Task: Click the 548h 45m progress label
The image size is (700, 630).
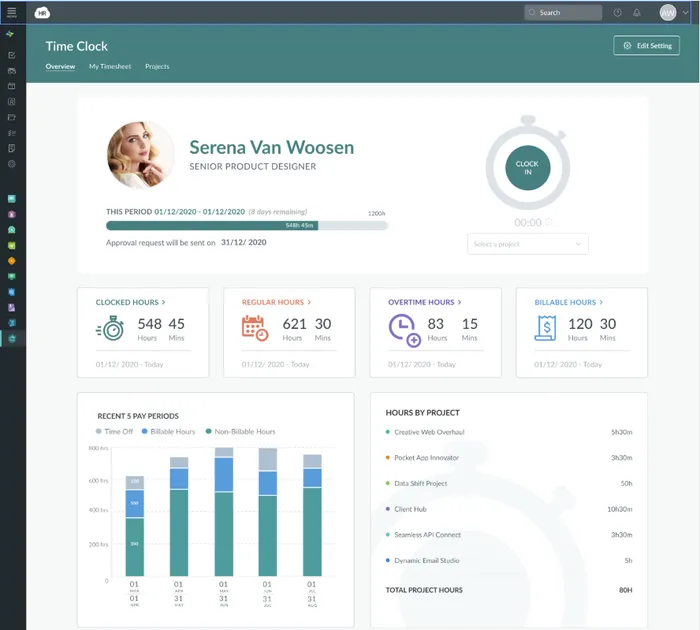Action: click(x=300, y=225)
